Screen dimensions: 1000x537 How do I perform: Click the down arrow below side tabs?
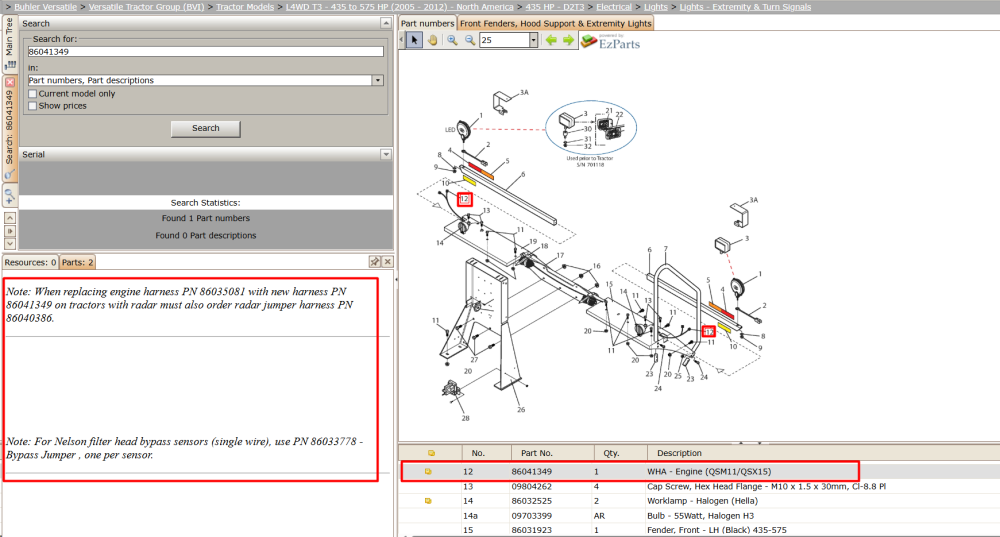[x=10, y=243]
